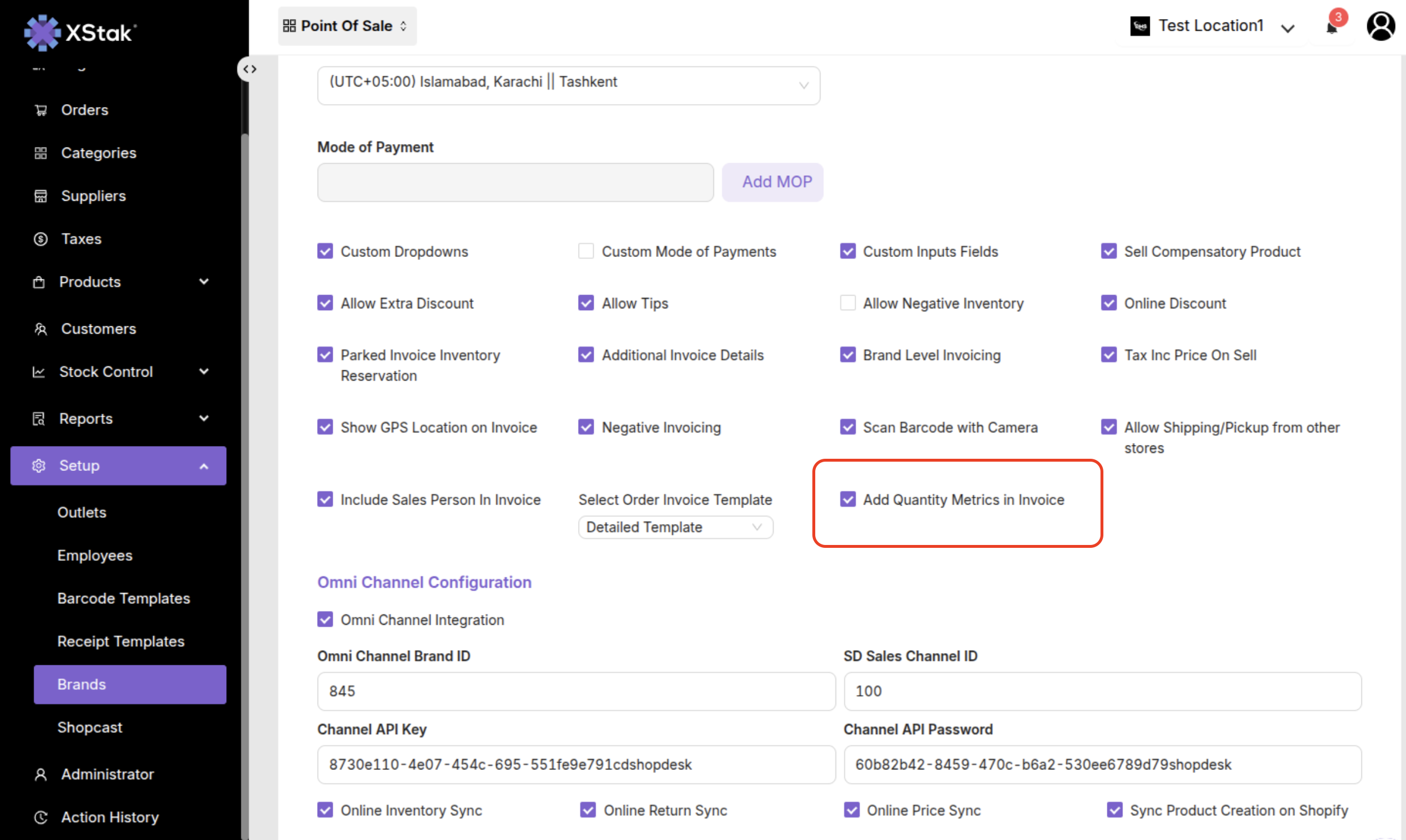The height and width of the screenshot is (840, 1406).
Task: Open Receipt Templates in sidebar
Action: 121,641
